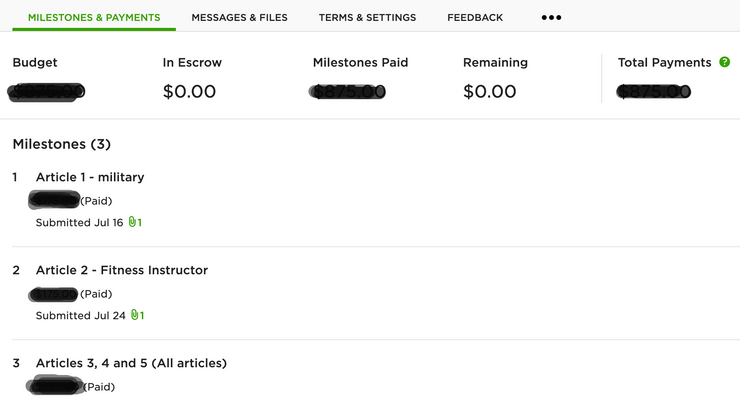Click Article 1 (Paid) status text
The height and width of the screenshot is (406, 740).
(x=96, y=201)
